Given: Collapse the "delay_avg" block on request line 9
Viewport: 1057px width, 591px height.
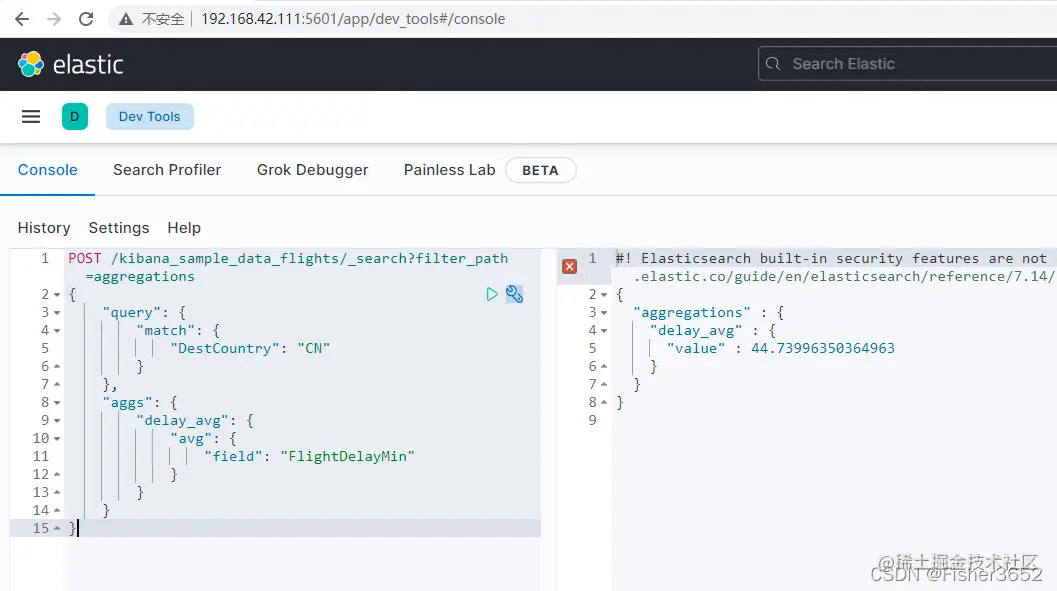Looking at the screenshot, I should 57,421.
